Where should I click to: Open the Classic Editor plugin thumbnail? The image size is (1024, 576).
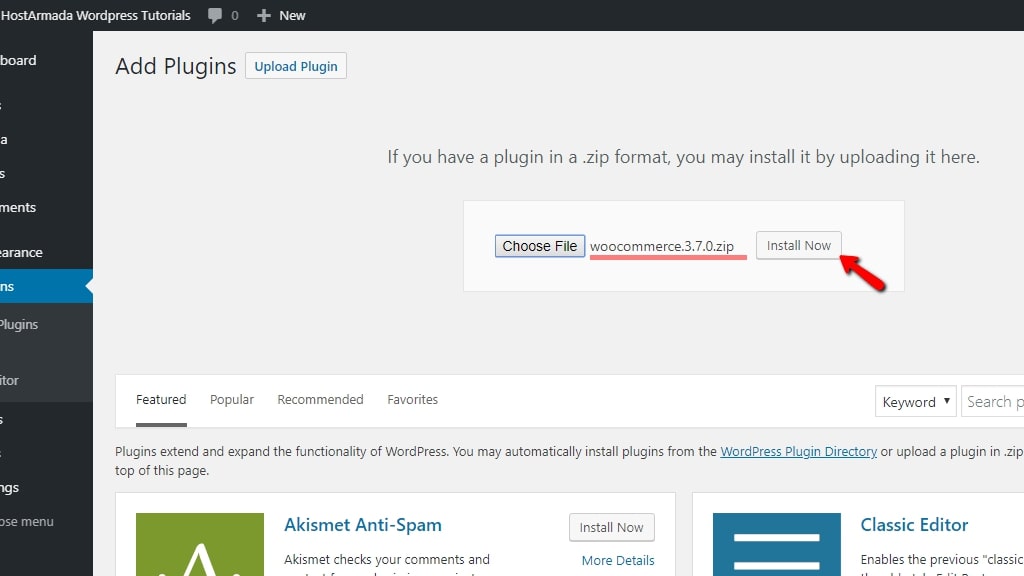pos(776,544)
